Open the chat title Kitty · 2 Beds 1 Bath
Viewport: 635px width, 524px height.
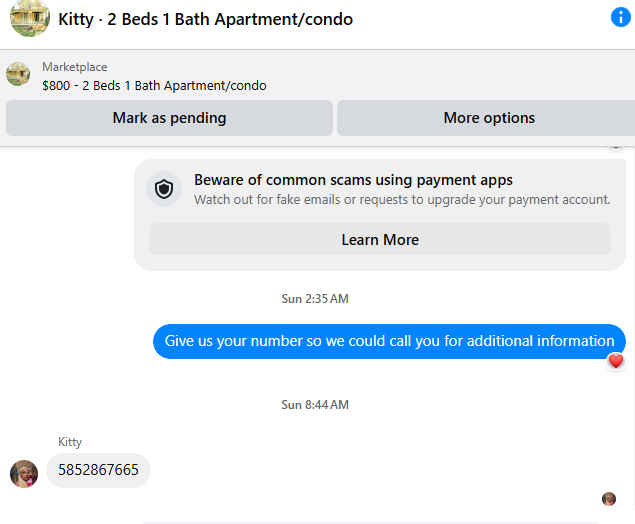(x=206, y=19)
